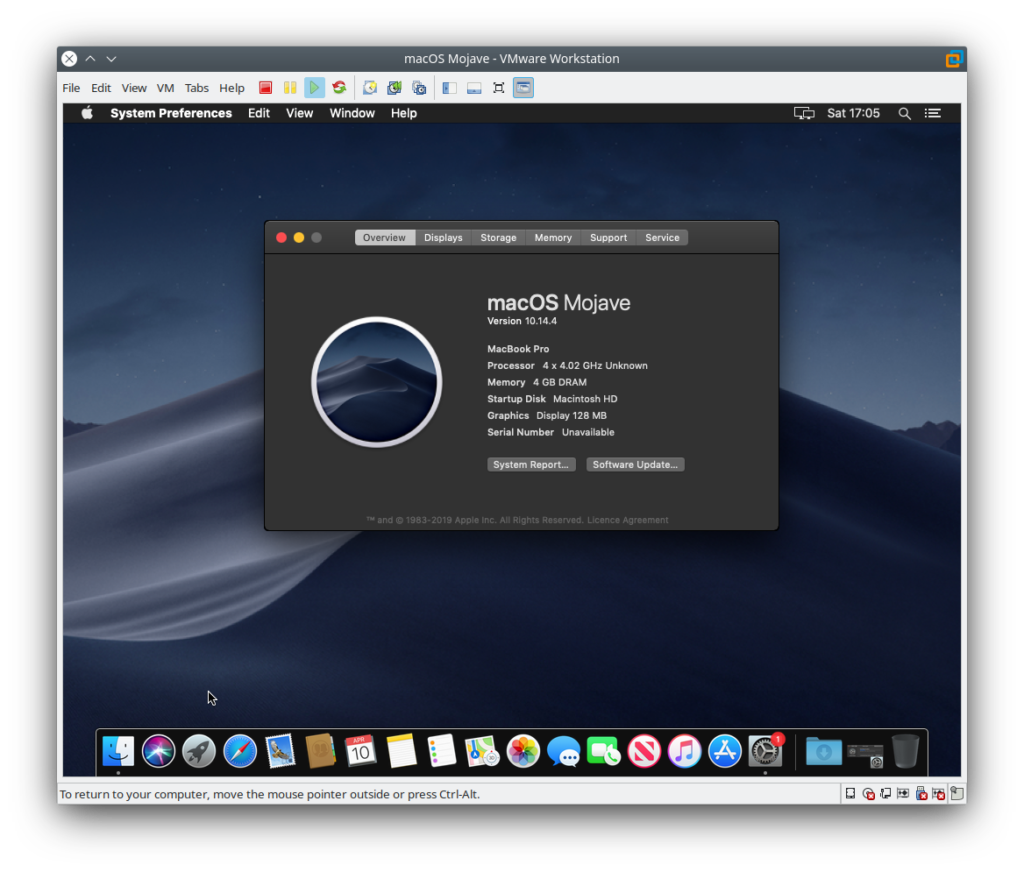Image resolution: width=1024 pixels, height=872 pixels.
Task: Toggle VMware full screen mode icon
Action: pyautogui.click(x=498, y=88)
